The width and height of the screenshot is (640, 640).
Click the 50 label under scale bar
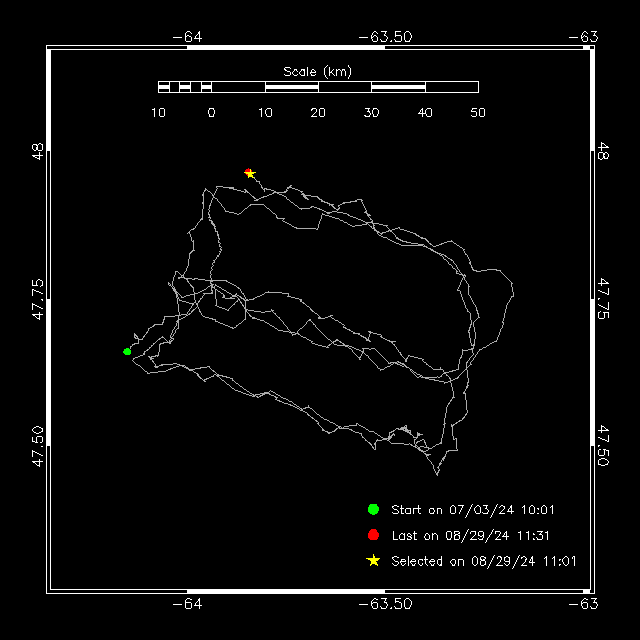click(478, 113)
